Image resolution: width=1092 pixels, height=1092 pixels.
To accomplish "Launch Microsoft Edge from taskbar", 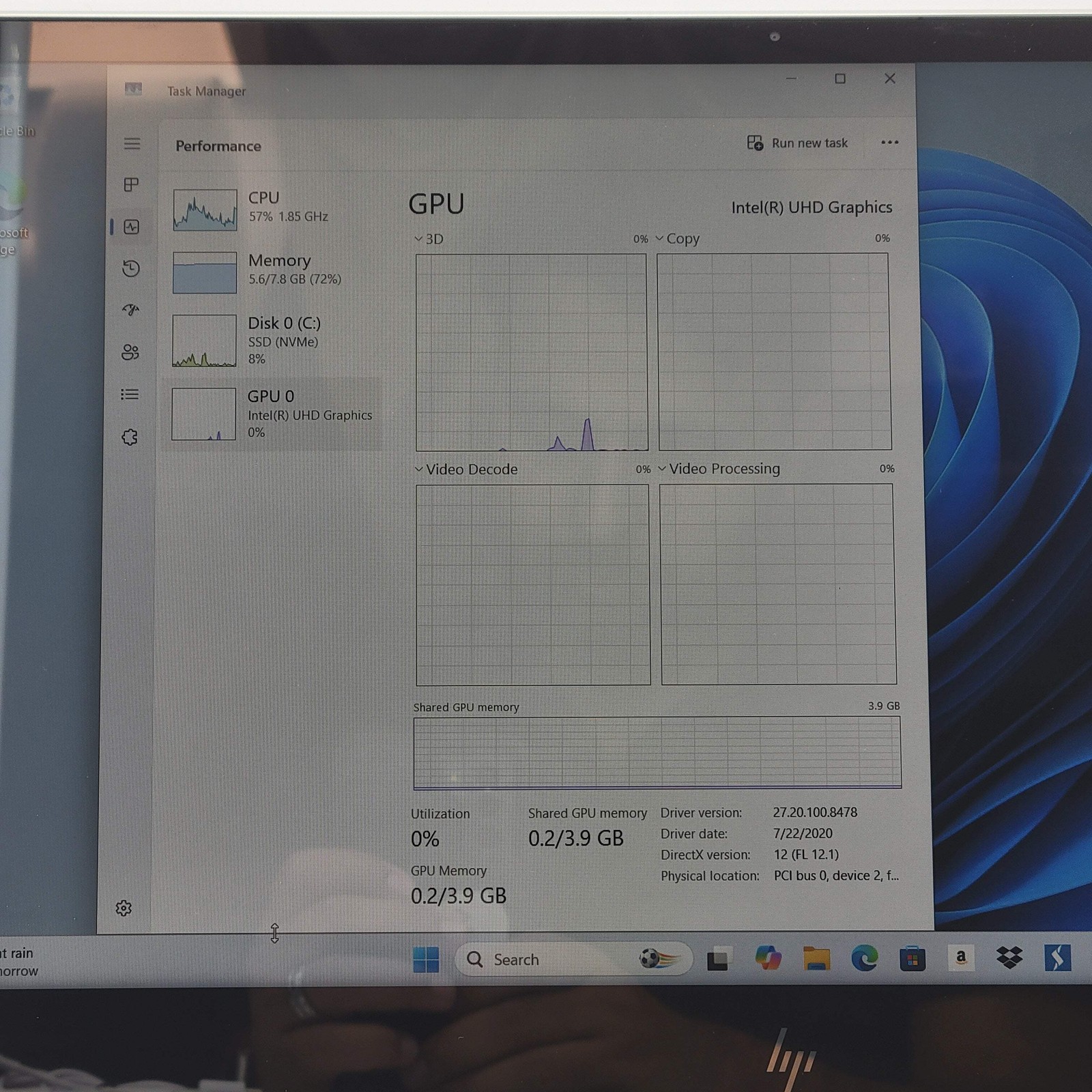I will click(865, 959).
